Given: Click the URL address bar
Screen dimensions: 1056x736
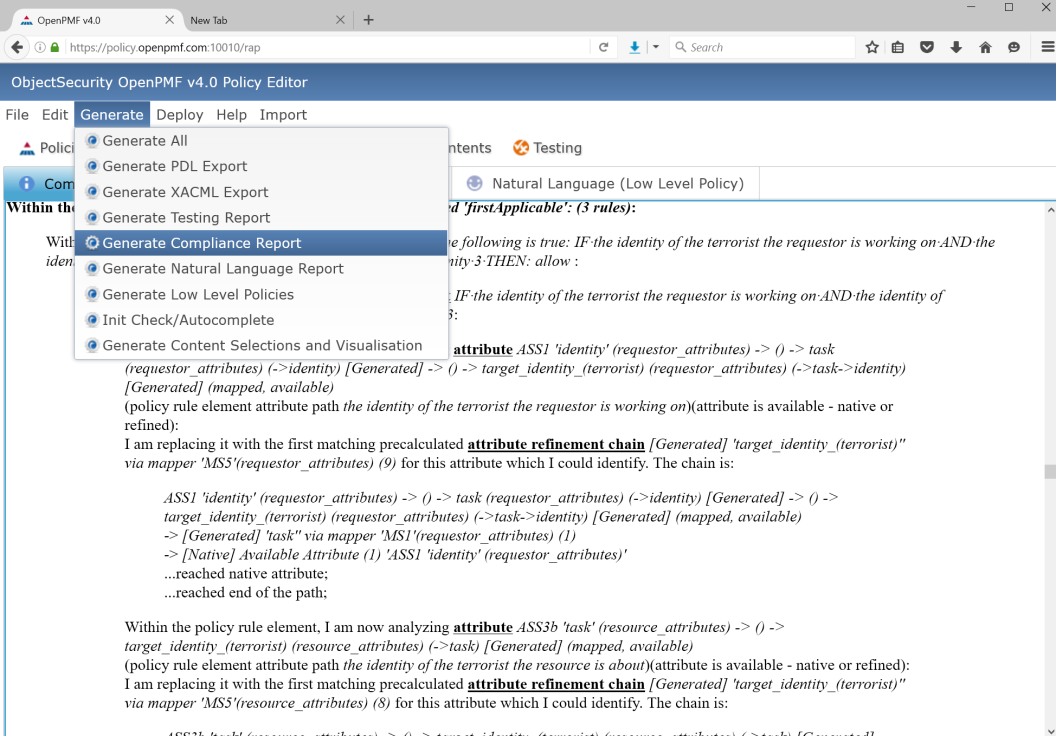Looking at the screenshot, I should click(x=329, y=47).
